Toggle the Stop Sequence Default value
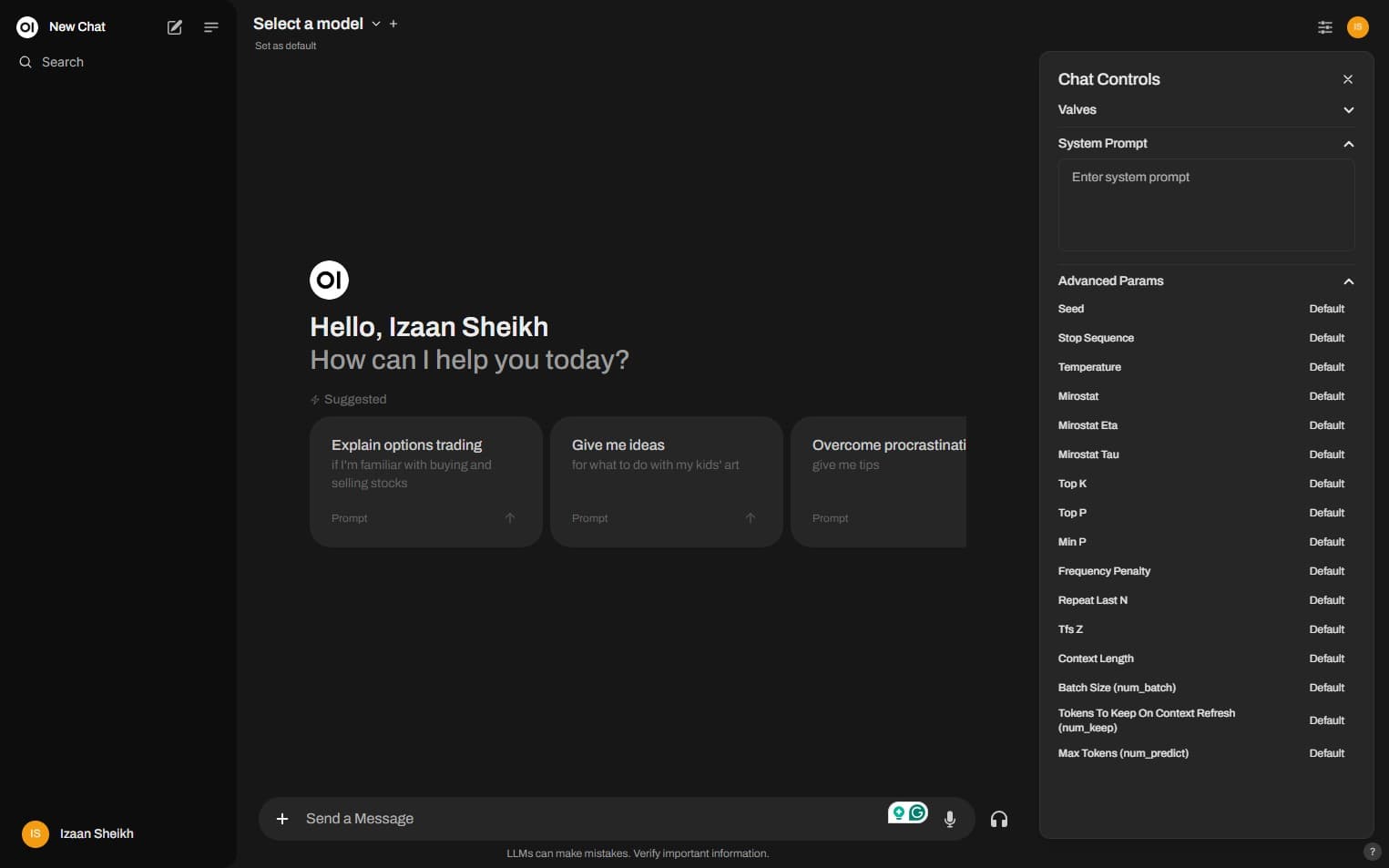This screenshot has width=1389, height=868. [1327, 338]
